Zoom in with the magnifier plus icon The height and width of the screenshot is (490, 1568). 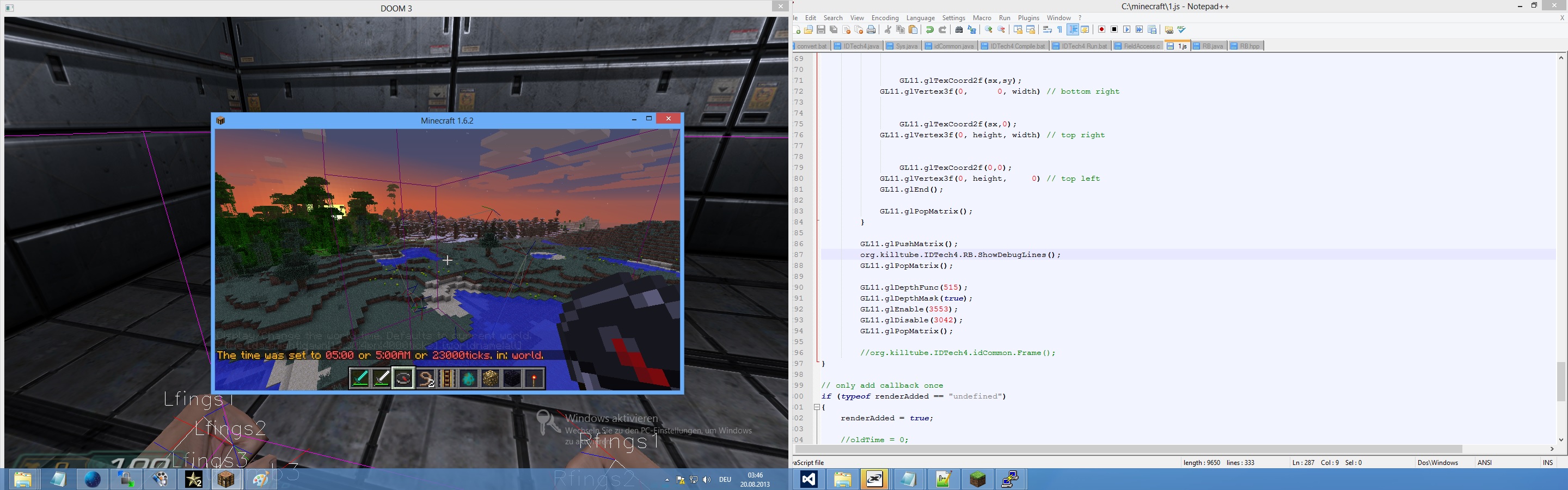[989, 29]
